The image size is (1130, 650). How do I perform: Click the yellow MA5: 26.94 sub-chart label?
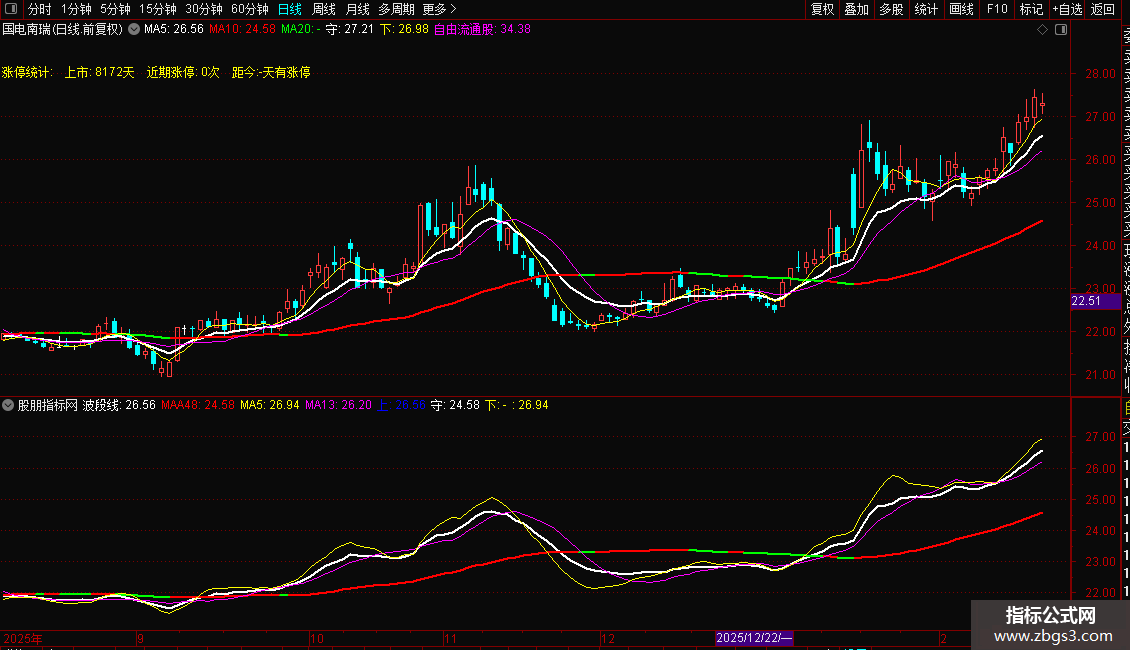pyautogui.click(x=270, y=405)
